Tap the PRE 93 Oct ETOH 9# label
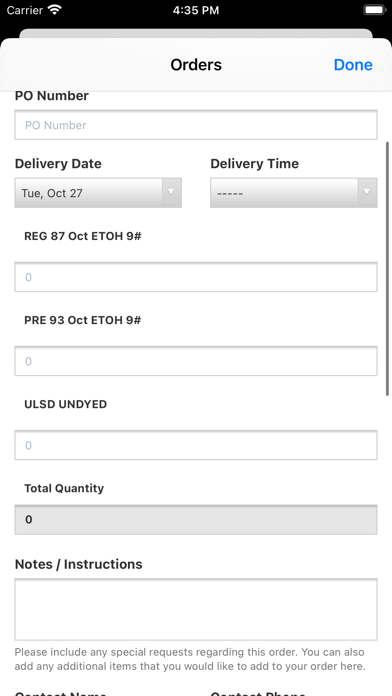392x696 pixels. point(83,320)
